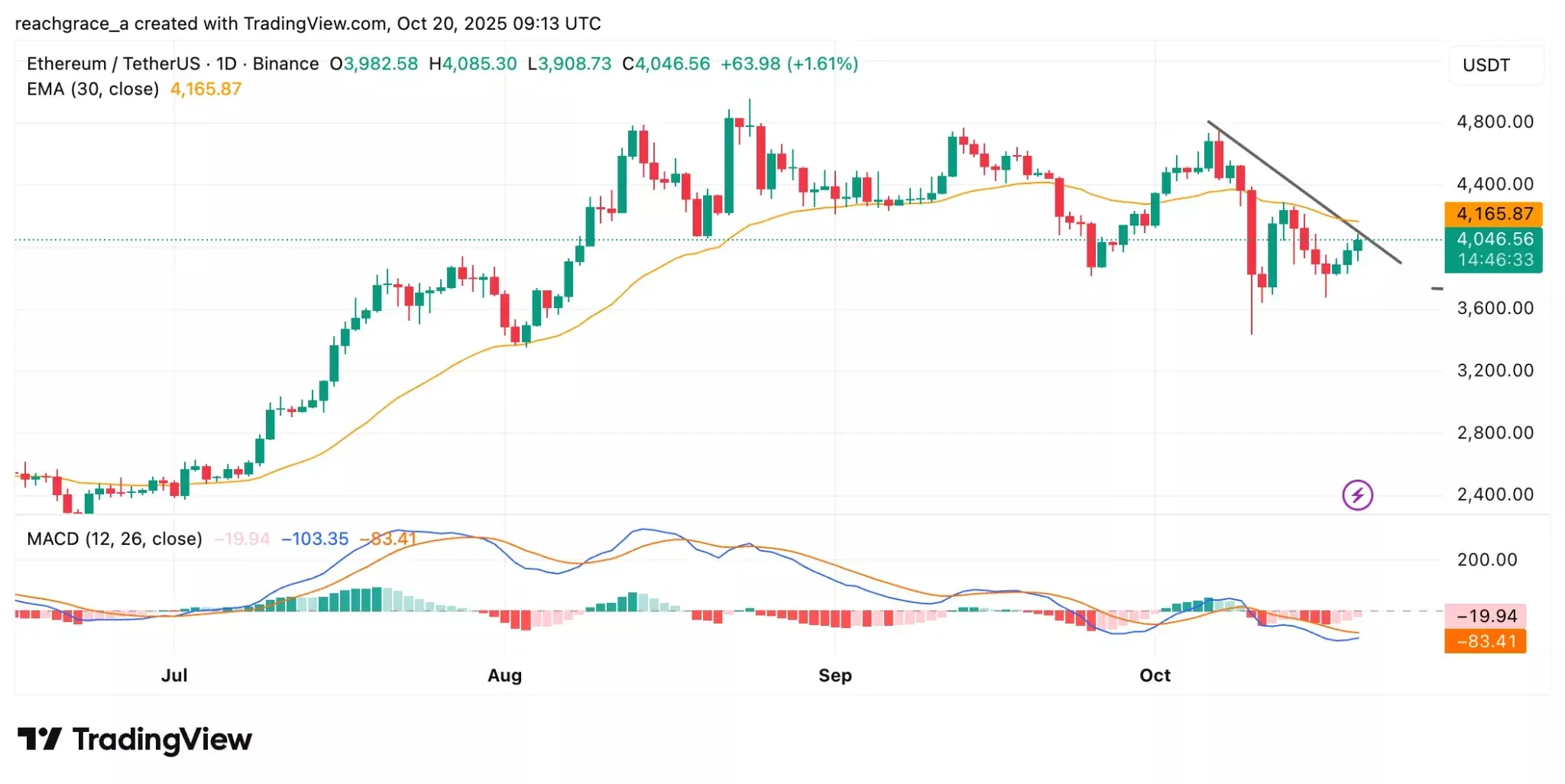Click the TradingView logo mark
The height and width of the screenshot is (784, 1565).
pyautogui.click(x=39, y=739)
